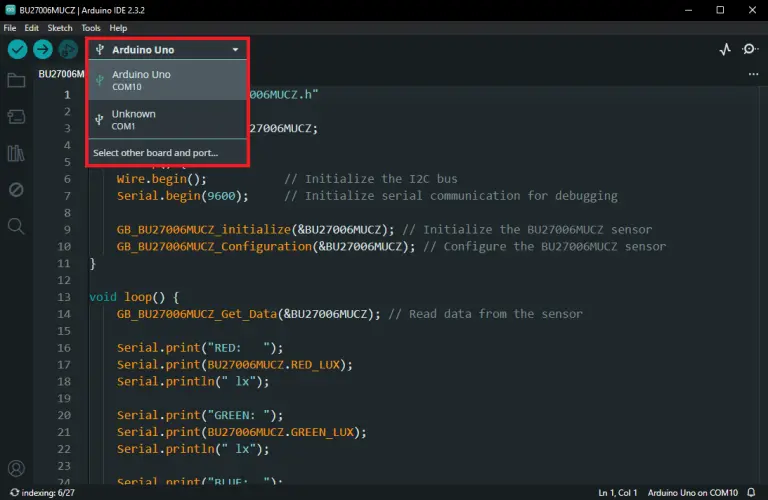The height and width of the screenshot is (500, 768).
Task: Click Serial.print("RED: ") on line 16
Action: [x=200, y=348]
